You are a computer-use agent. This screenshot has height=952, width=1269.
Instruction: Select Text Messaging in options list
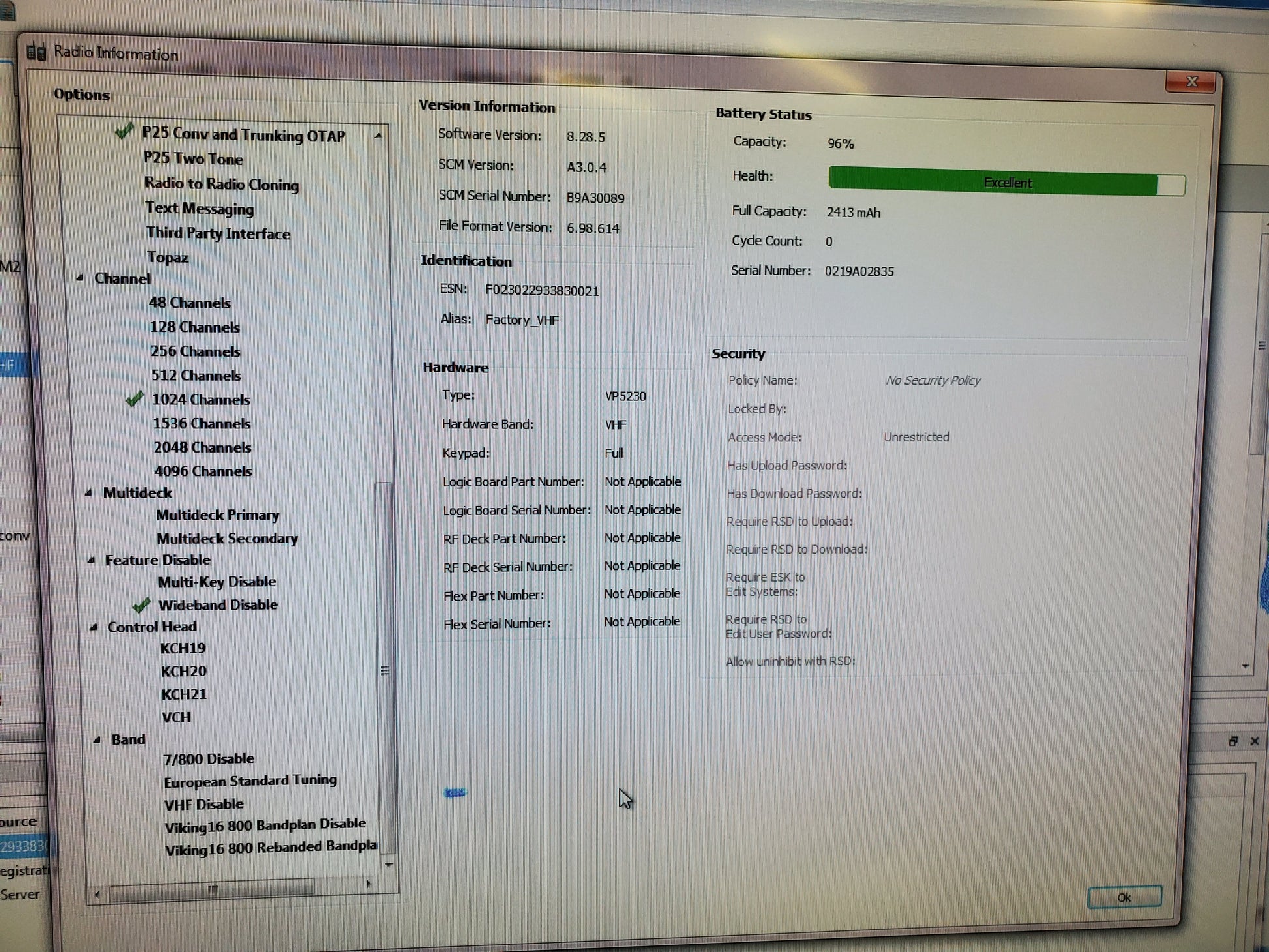[199, 209]
